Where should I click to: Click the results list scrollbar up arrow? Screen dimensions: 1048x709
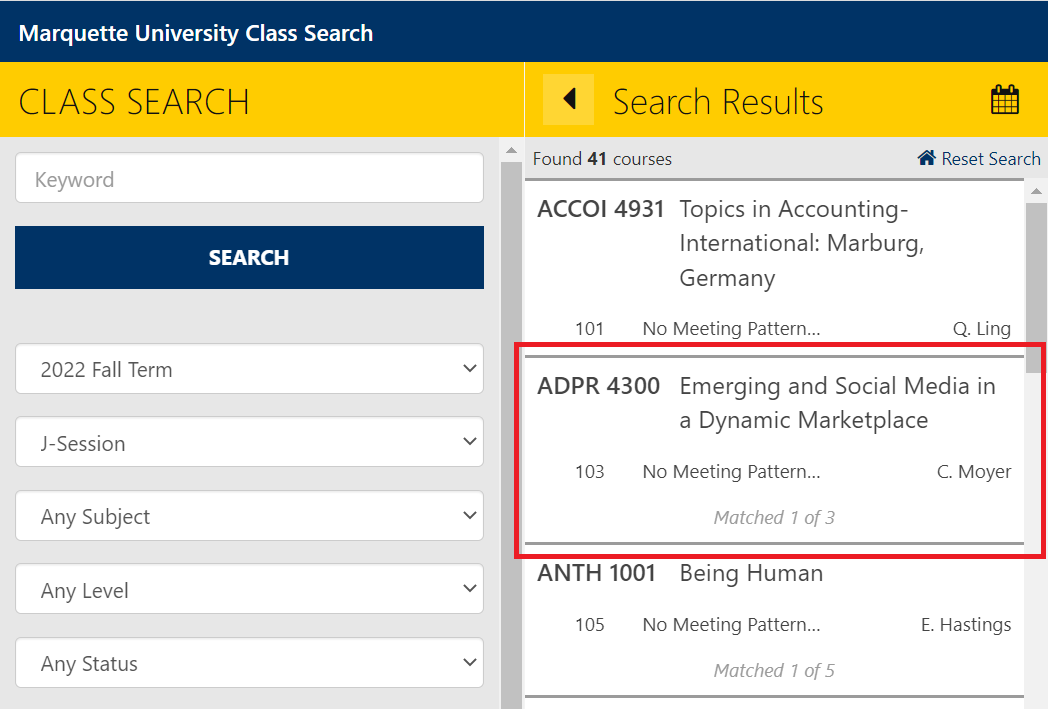point(1036,191)
